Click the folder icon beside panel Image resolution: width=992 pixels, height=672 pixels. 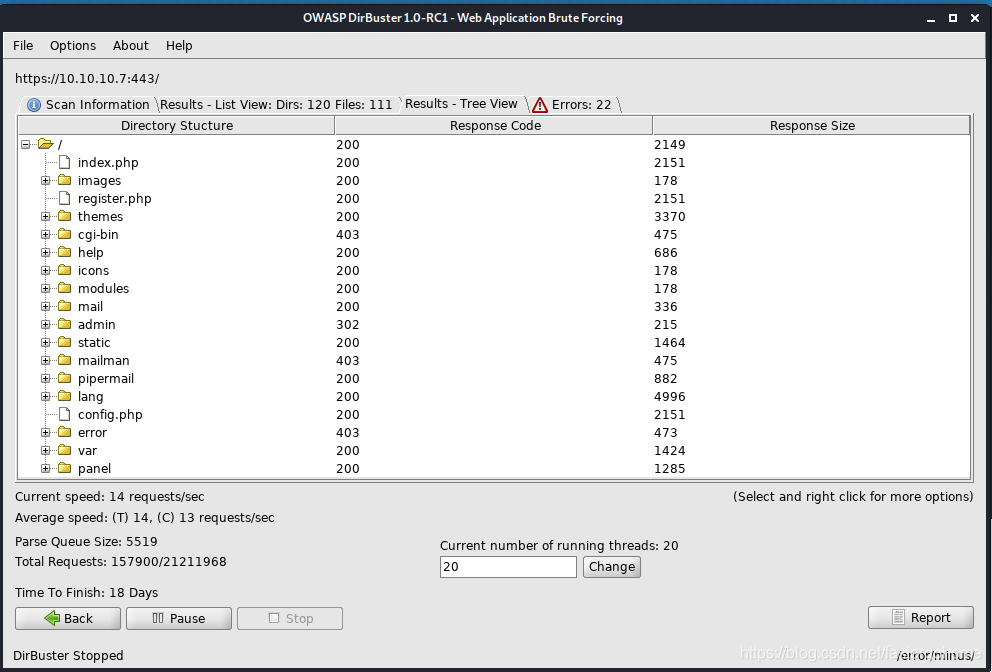coord(64,469)
